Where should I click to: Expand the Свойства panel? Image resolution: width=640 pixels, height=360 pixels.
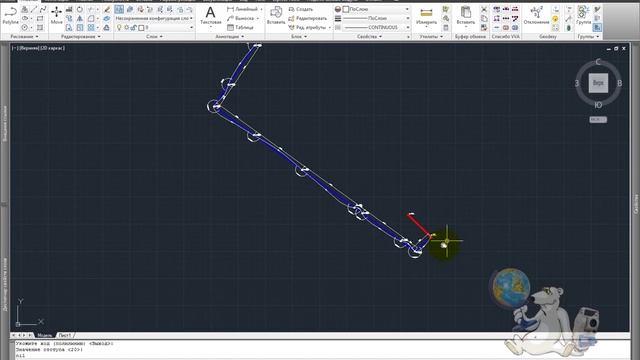[369, 37]
